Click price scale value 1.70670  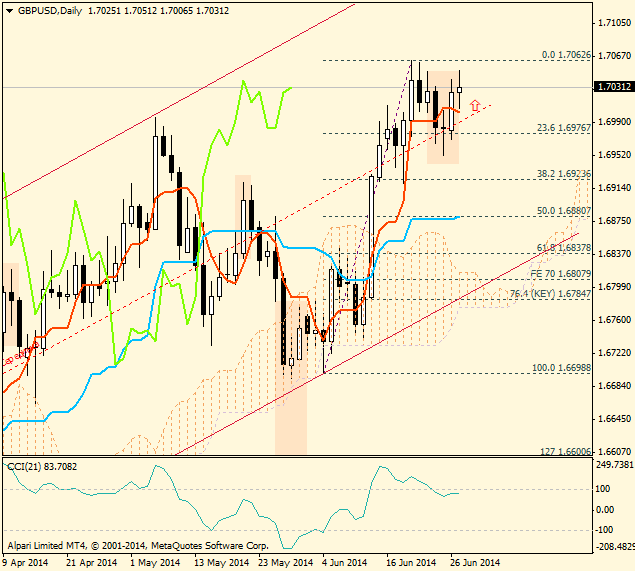tap(614, 55)
